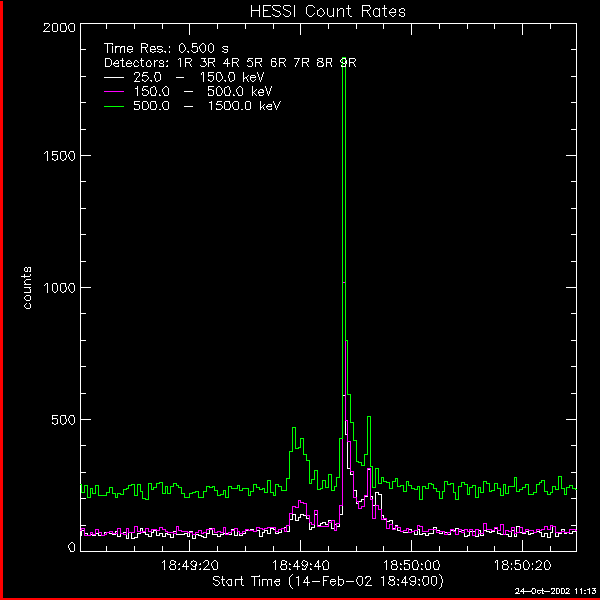
Task: Click the 'Start Time (14-Feb-02 18:49:00)' axis title
Action: [x=328, y=581]
